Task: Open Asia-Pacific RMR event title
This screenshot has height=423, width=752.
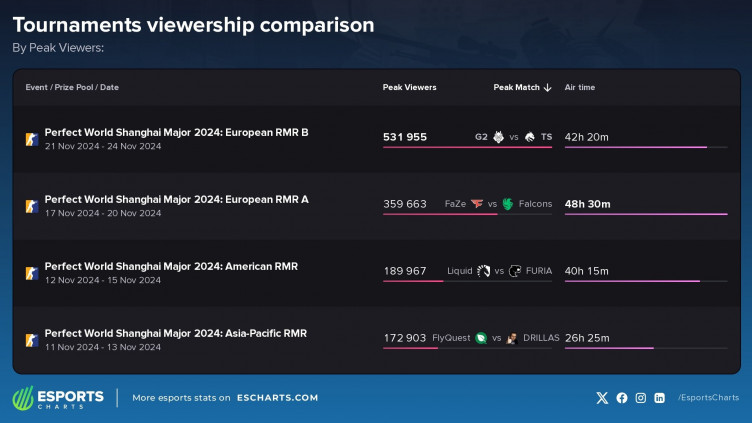Action: [x=176, y=333]
